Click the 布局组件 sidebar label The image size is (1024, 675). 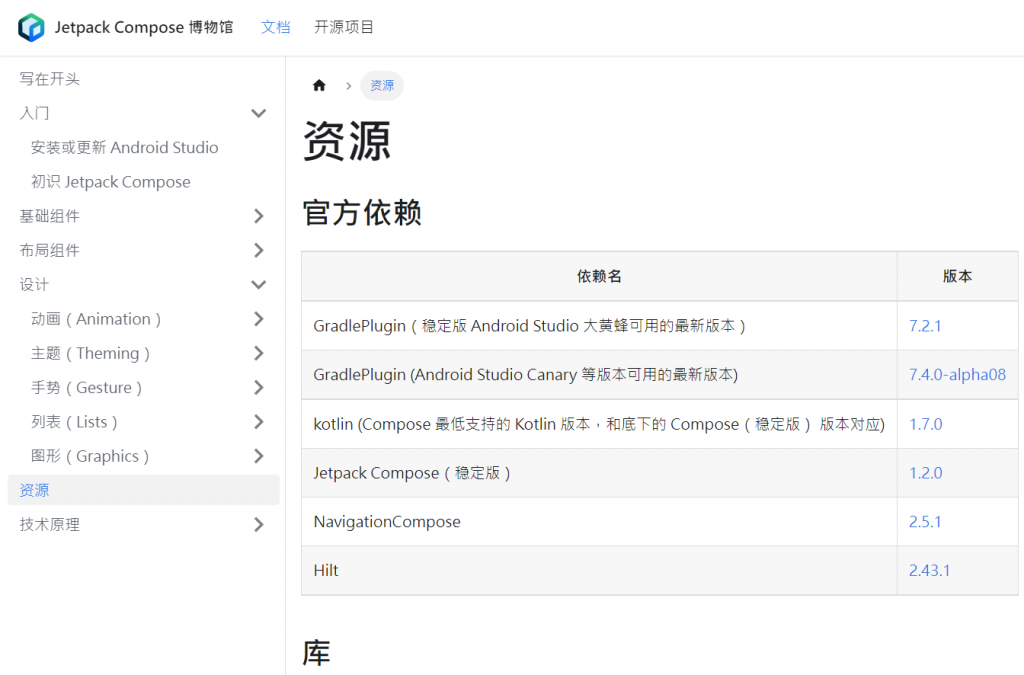(50, 251)
